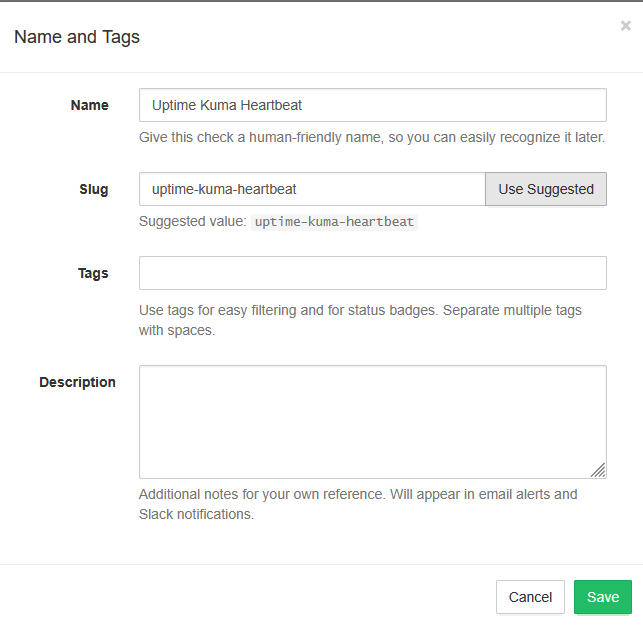Apply the Use Suggested slug button
This screenshot has height=627, width=643.
[546, 189]
